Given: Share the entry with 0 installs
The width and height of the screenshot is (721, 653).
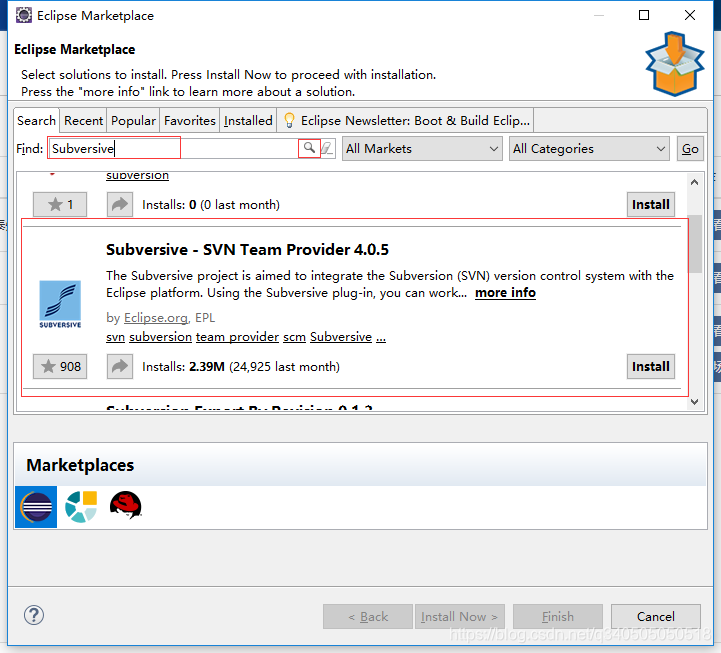Looking at the screenshot, I should click(120, 204).
